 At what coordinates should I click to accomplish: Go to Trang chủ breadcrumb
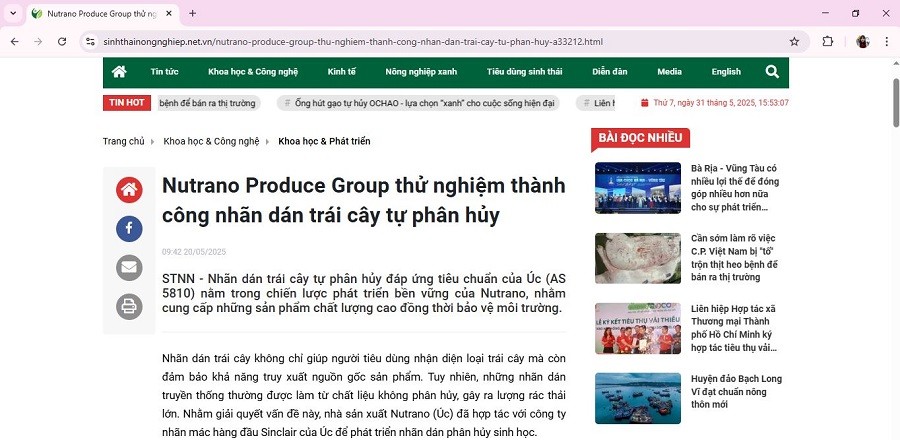pyautogui.click(x=123, y=141)
